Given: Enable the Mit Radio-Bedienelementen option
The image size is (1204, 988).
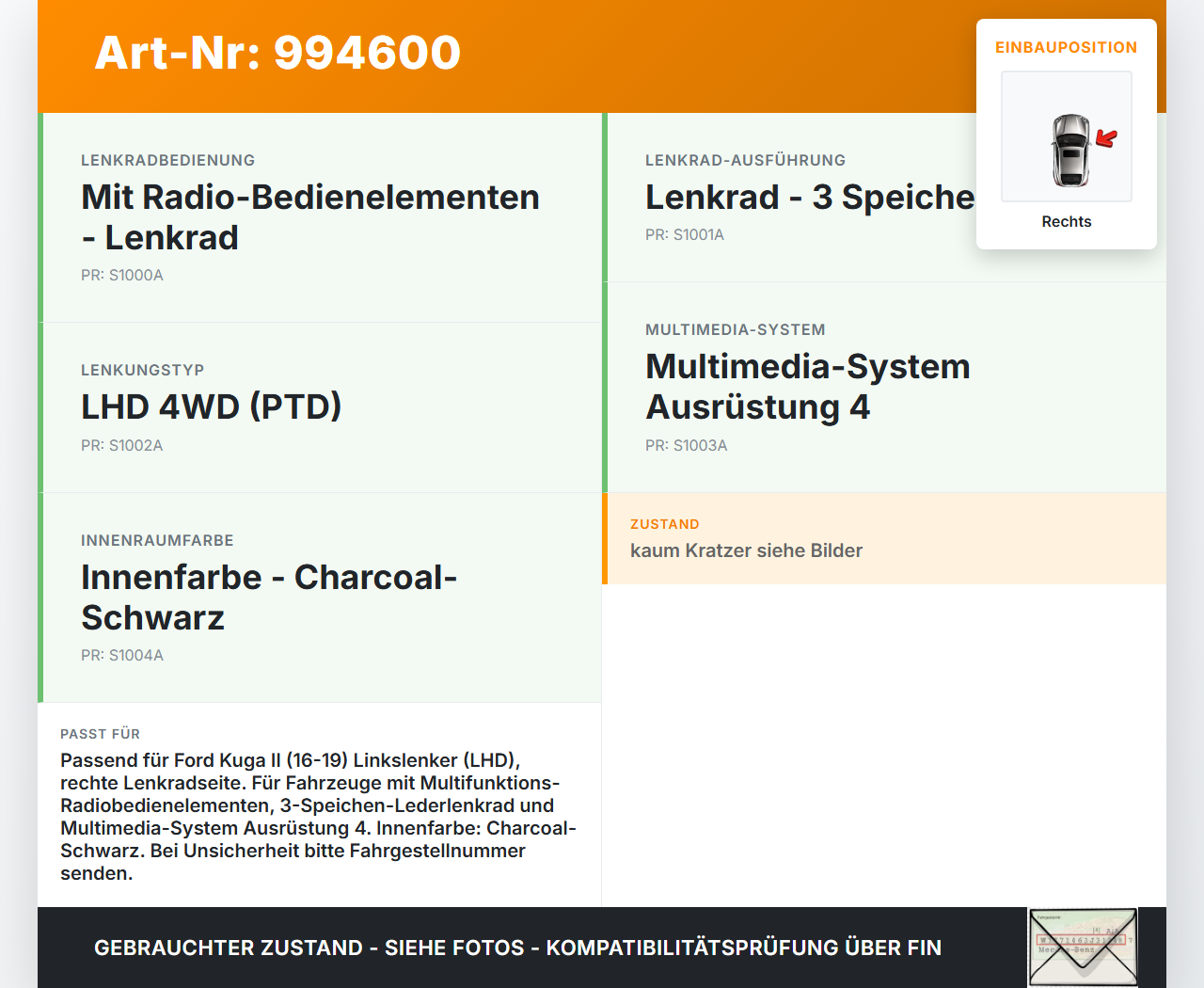Looking at the screenshot, I should point(310,216).
